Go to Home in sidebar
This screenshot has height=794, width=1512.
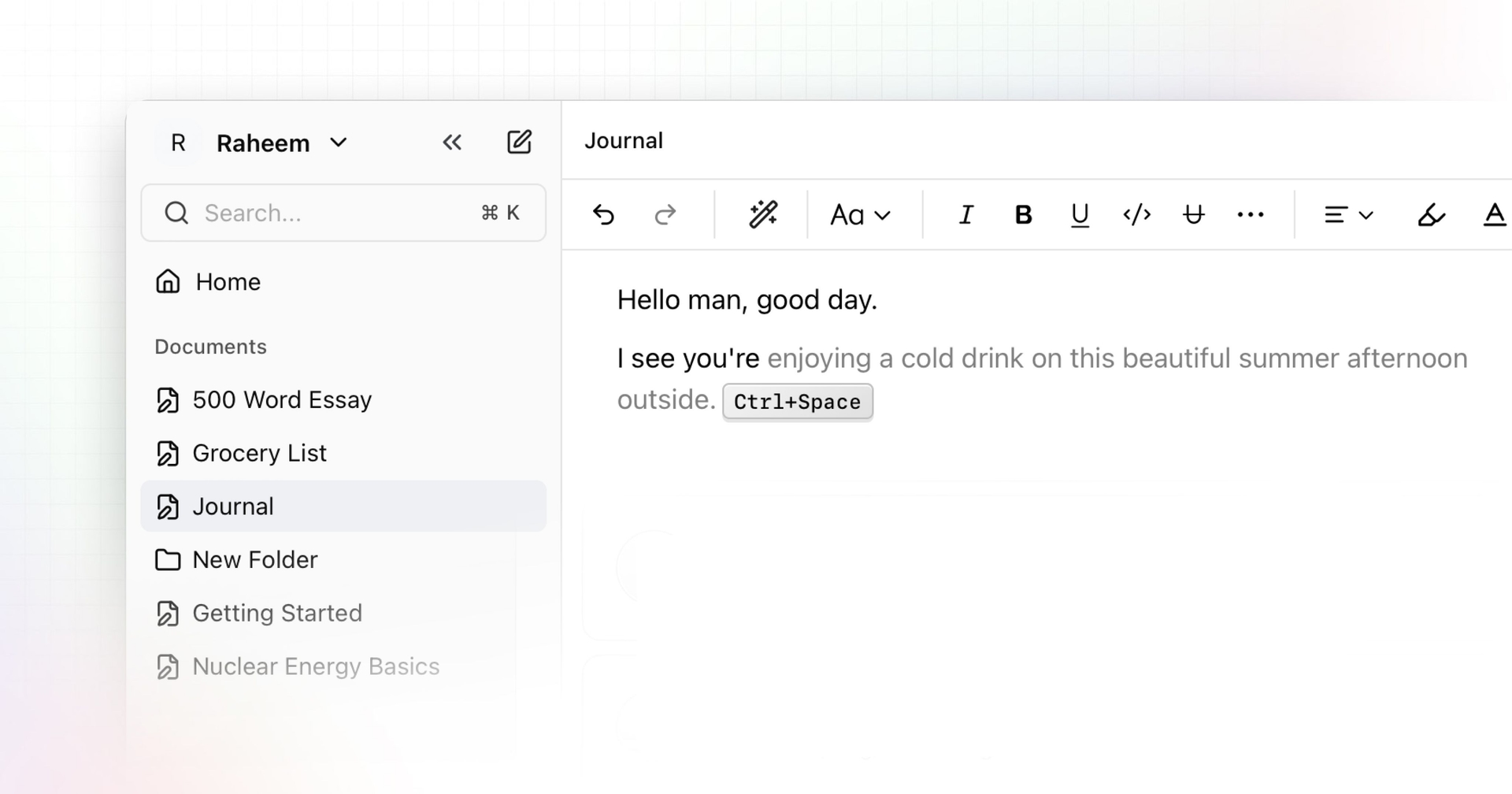coord(228,282)
